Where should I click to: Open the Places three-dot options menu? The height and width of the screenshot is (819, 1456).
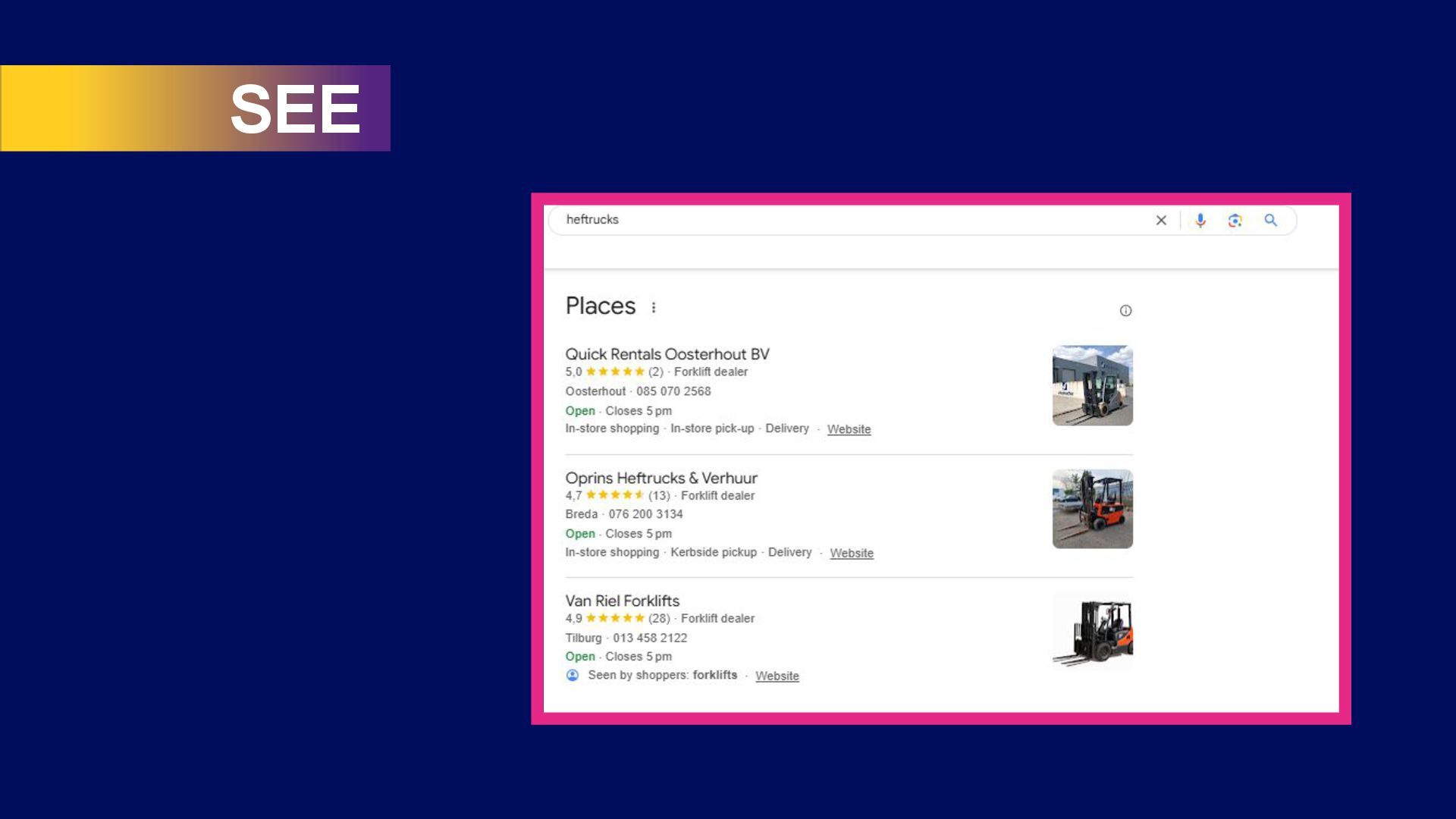(x=654, y=307)
